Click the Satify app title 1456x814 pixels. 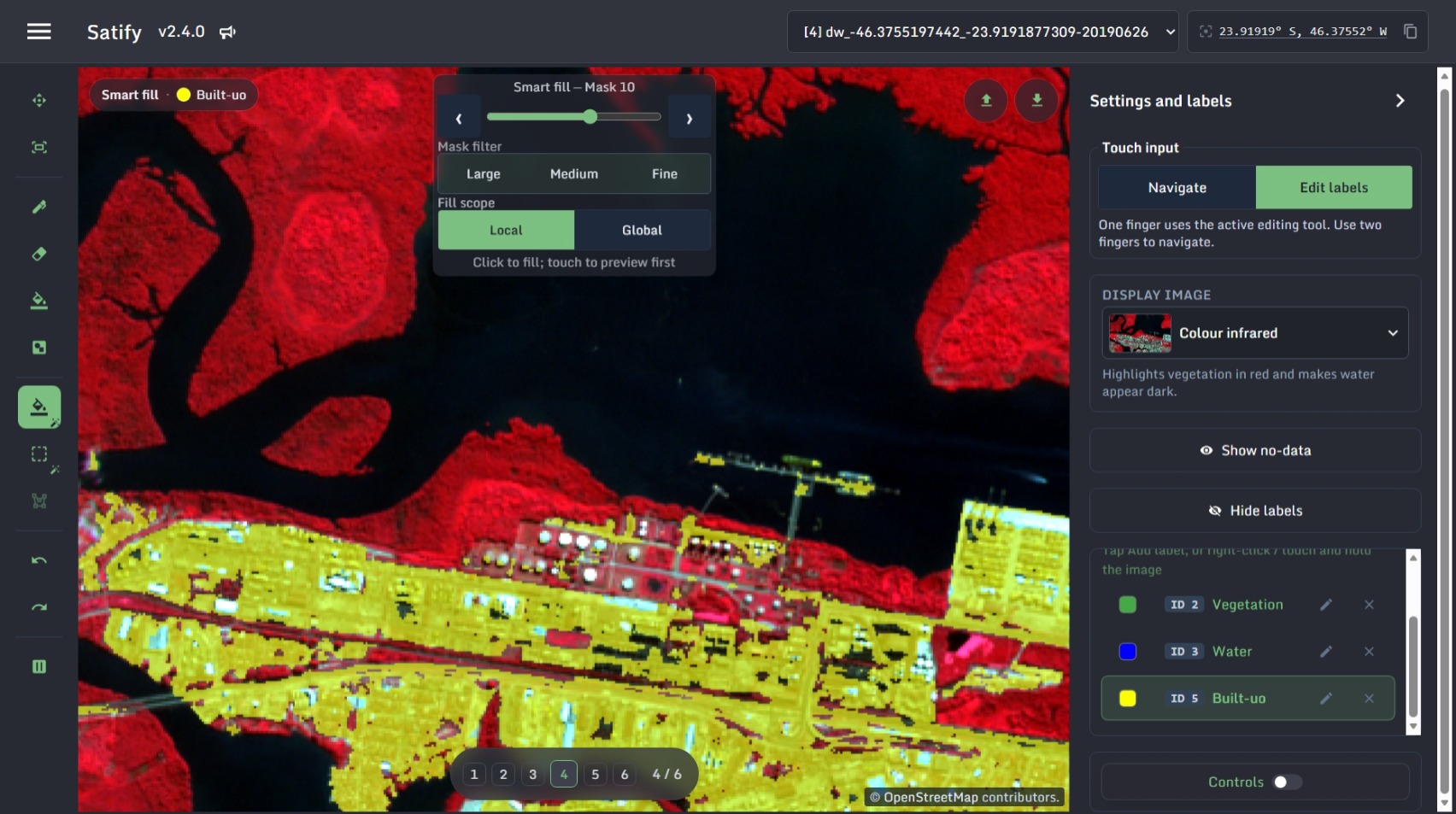(114, 32)
